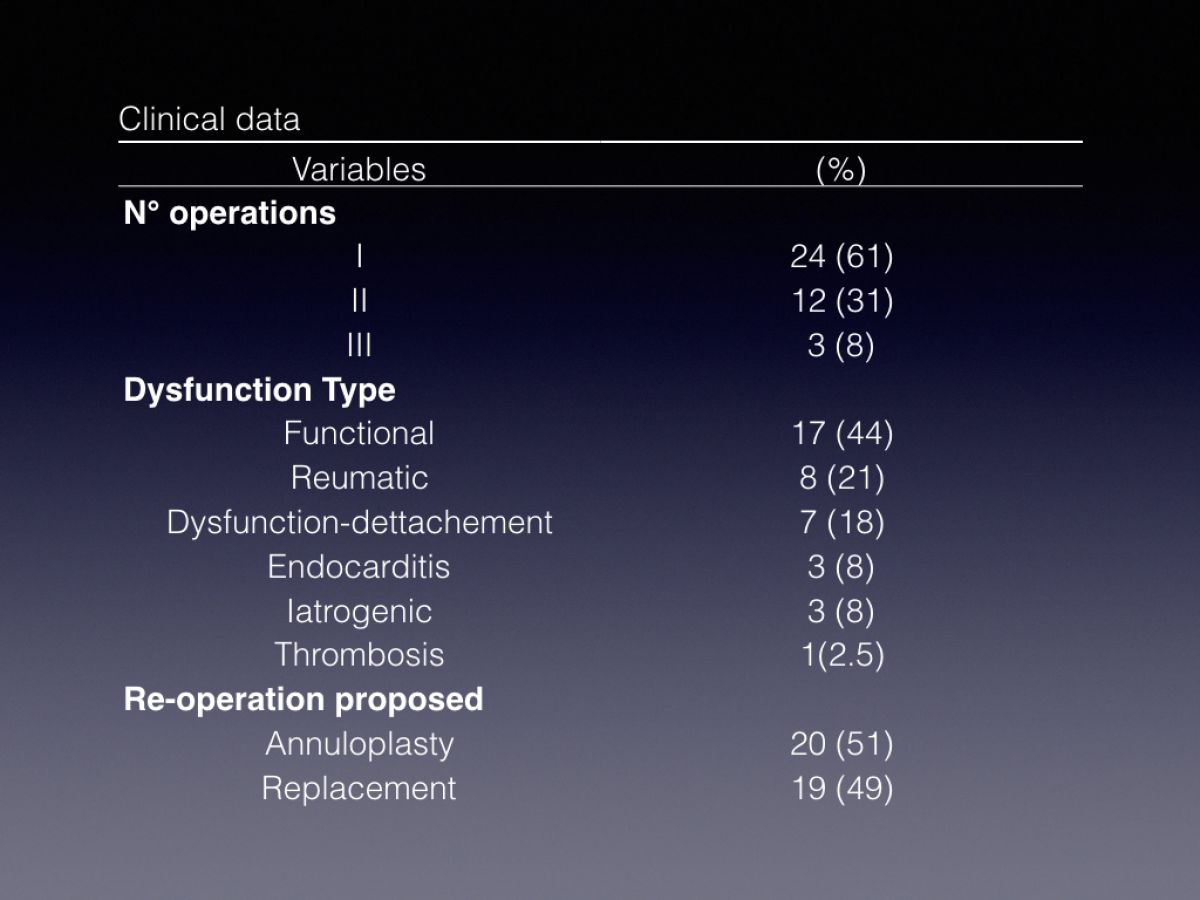The image size is (1200, 900).
Task: Click the 'Dysfunction-dettachement' row label
Action: point(359,522)
